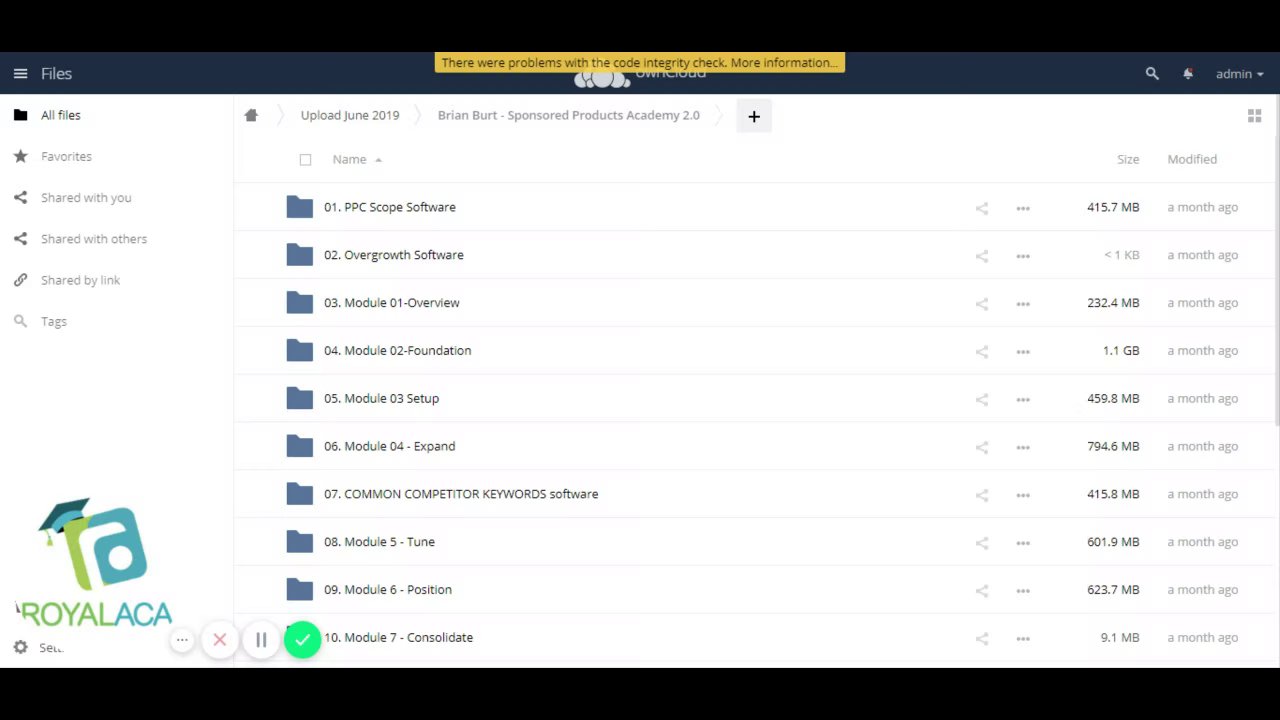The height and width of the screenshot is (720, 1280).
Task: Open more actions for 09. Module 6 - Position
Action: 1023,590
